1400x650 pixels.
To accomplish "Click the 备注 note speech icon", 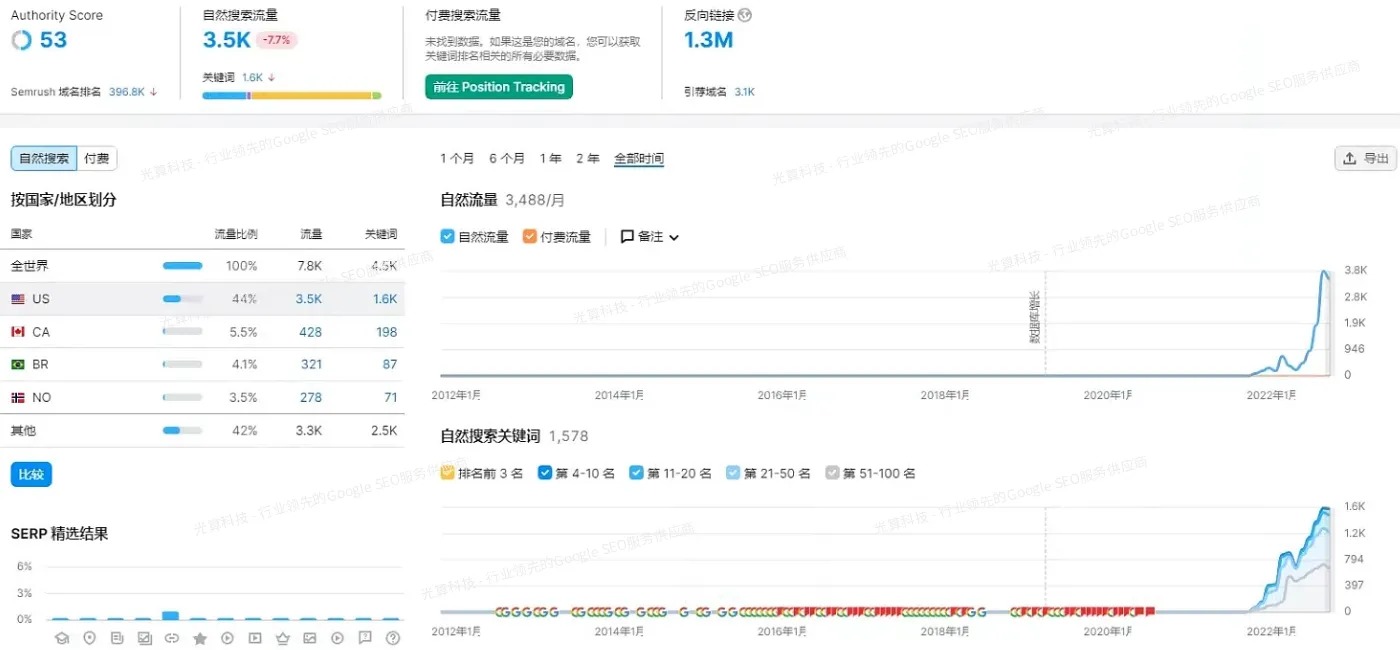I will [x=627, y=237].
